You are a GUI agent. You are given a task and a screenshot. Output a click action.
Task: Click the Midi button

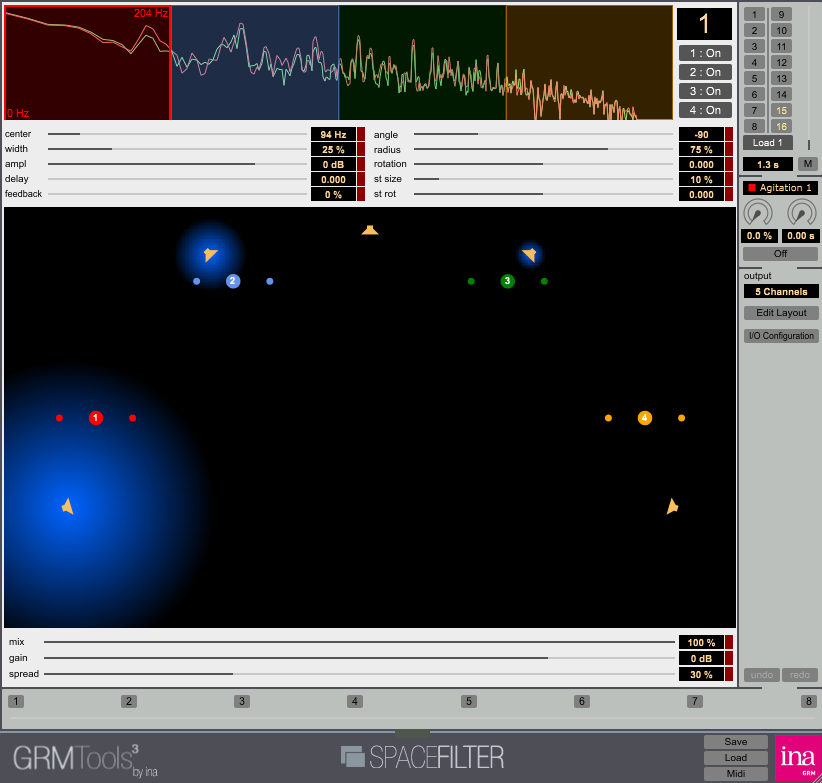click(736, 774)
